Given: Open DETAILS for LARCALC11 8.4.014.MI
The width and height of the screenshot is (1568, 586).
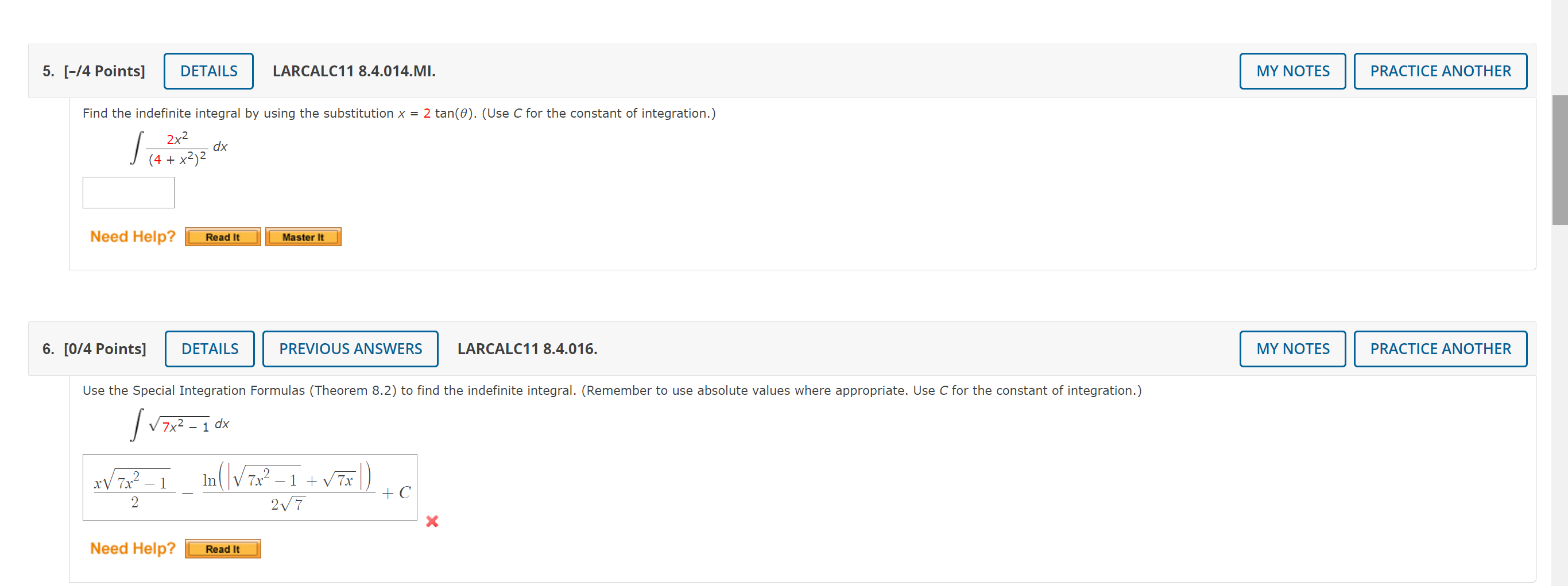Looking at the screenshot, I should click(208, 71).
